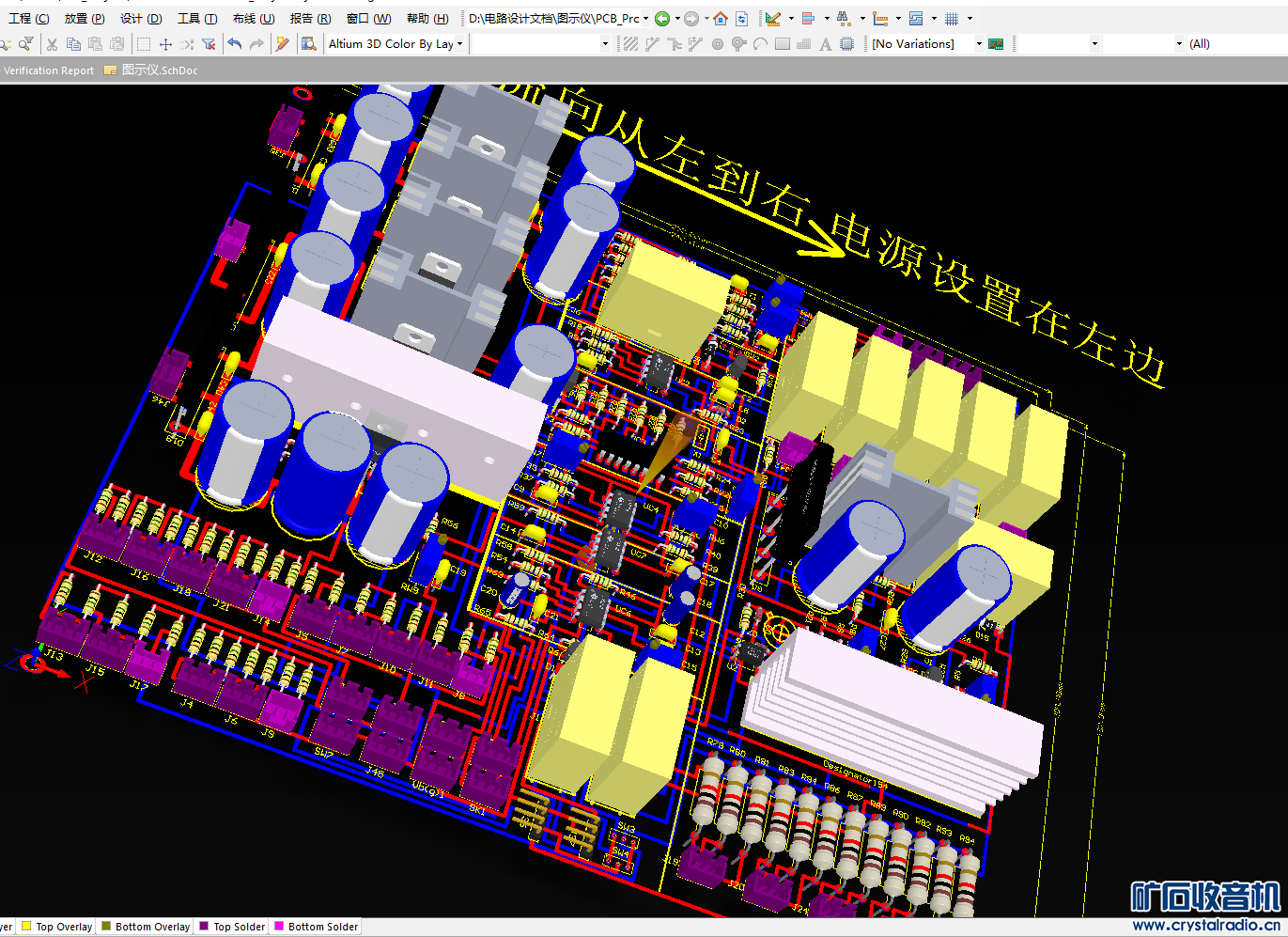Click the Browse library magnifier icon
This screenshot has height=937, width=1288.
coord(308,44)
